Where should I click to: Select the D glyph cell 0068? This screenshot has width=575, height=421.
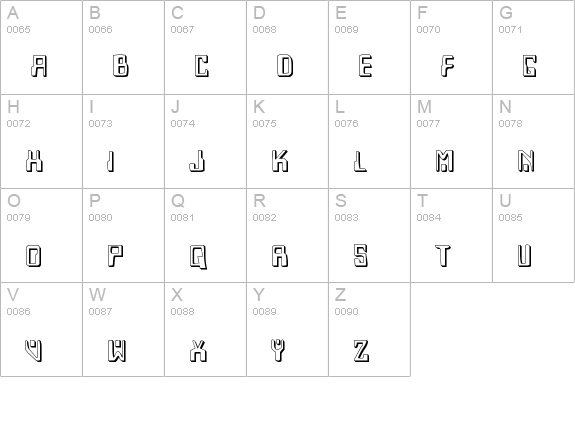[288, 47]
